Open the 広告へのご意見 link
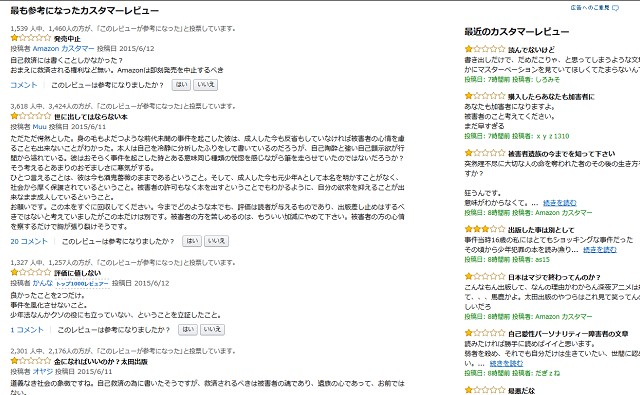Screen dimensions: 640x395 coord(590,8)
